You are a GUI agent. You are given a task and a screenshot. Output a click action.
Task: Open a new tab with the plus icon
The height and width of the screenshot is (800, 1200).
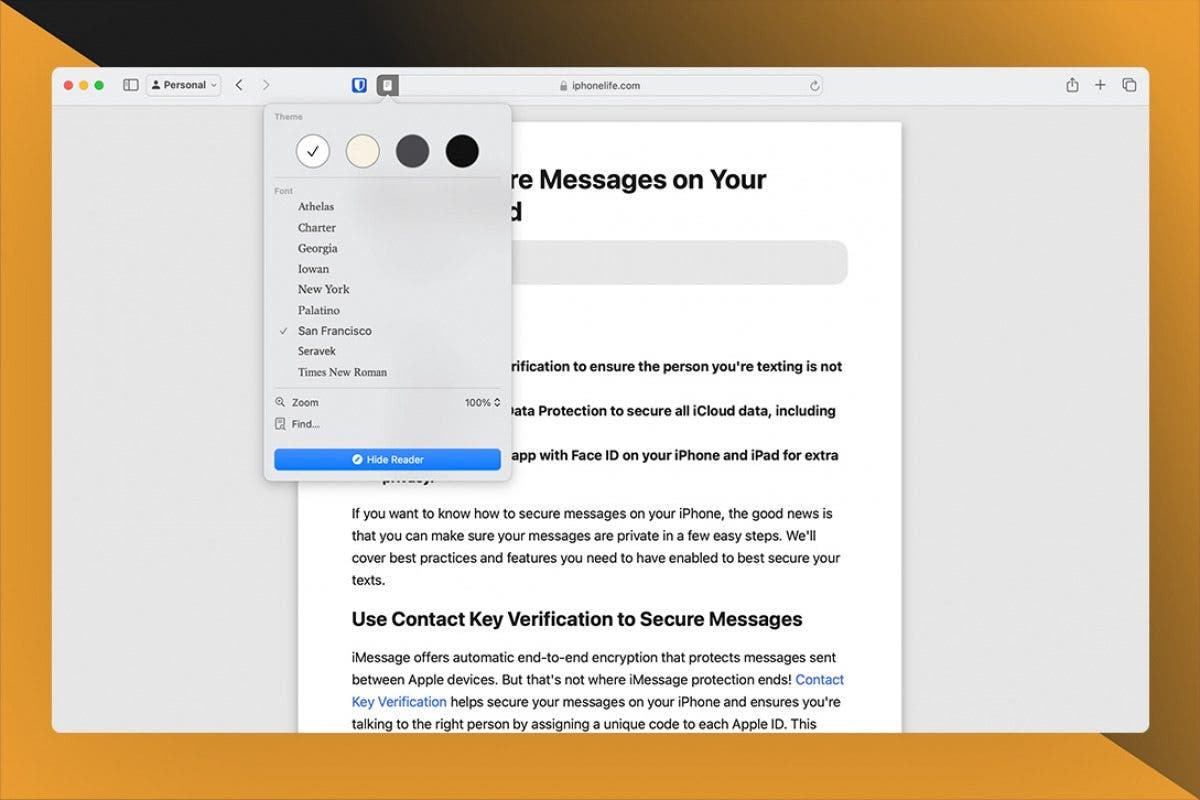(1100, 85)
